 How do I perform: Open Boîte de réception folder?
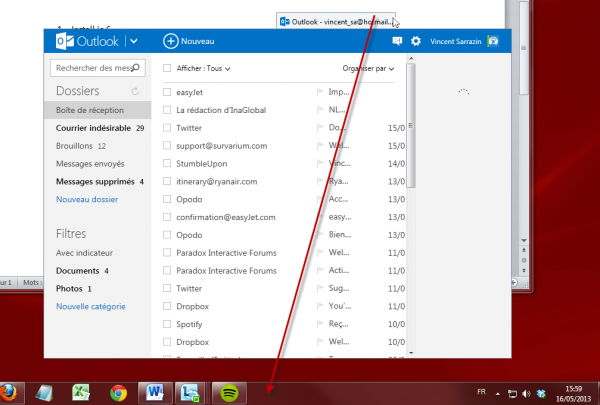coord(98,110)
